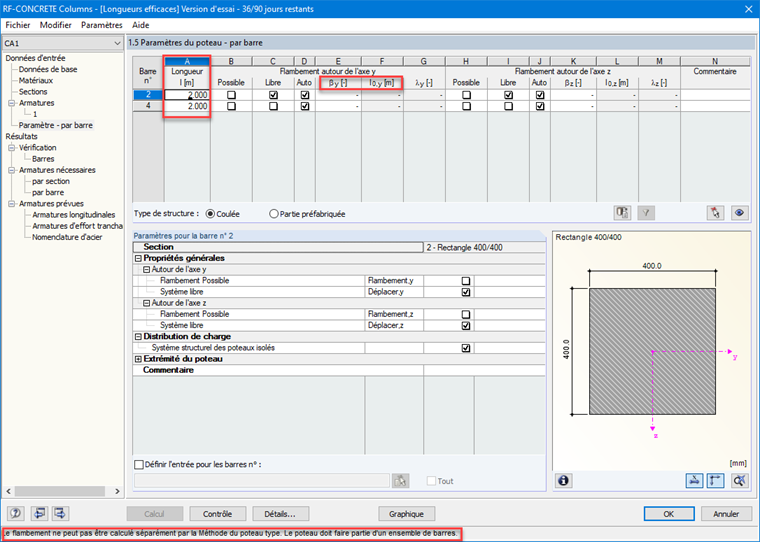
Task: Select Matériaux in the navigator tree
Action: [36, 80]
